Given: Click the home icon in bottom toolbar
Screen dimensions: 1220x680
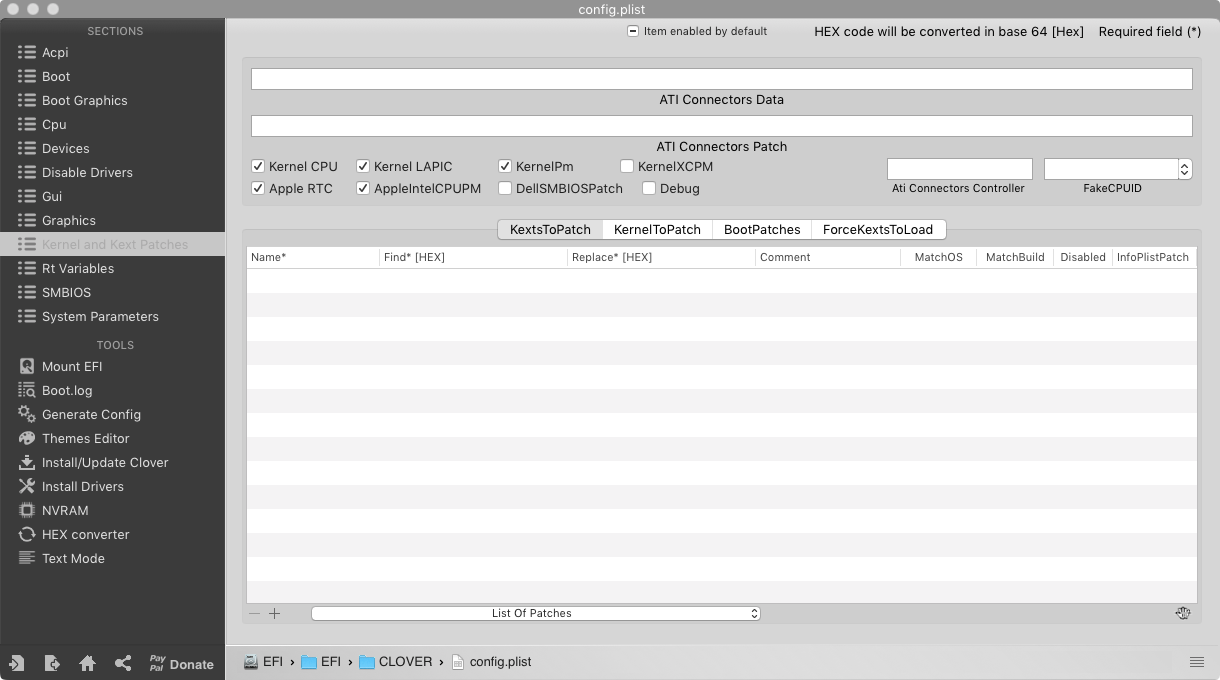Looking at the screenshot, I should (x=87, y=663).
